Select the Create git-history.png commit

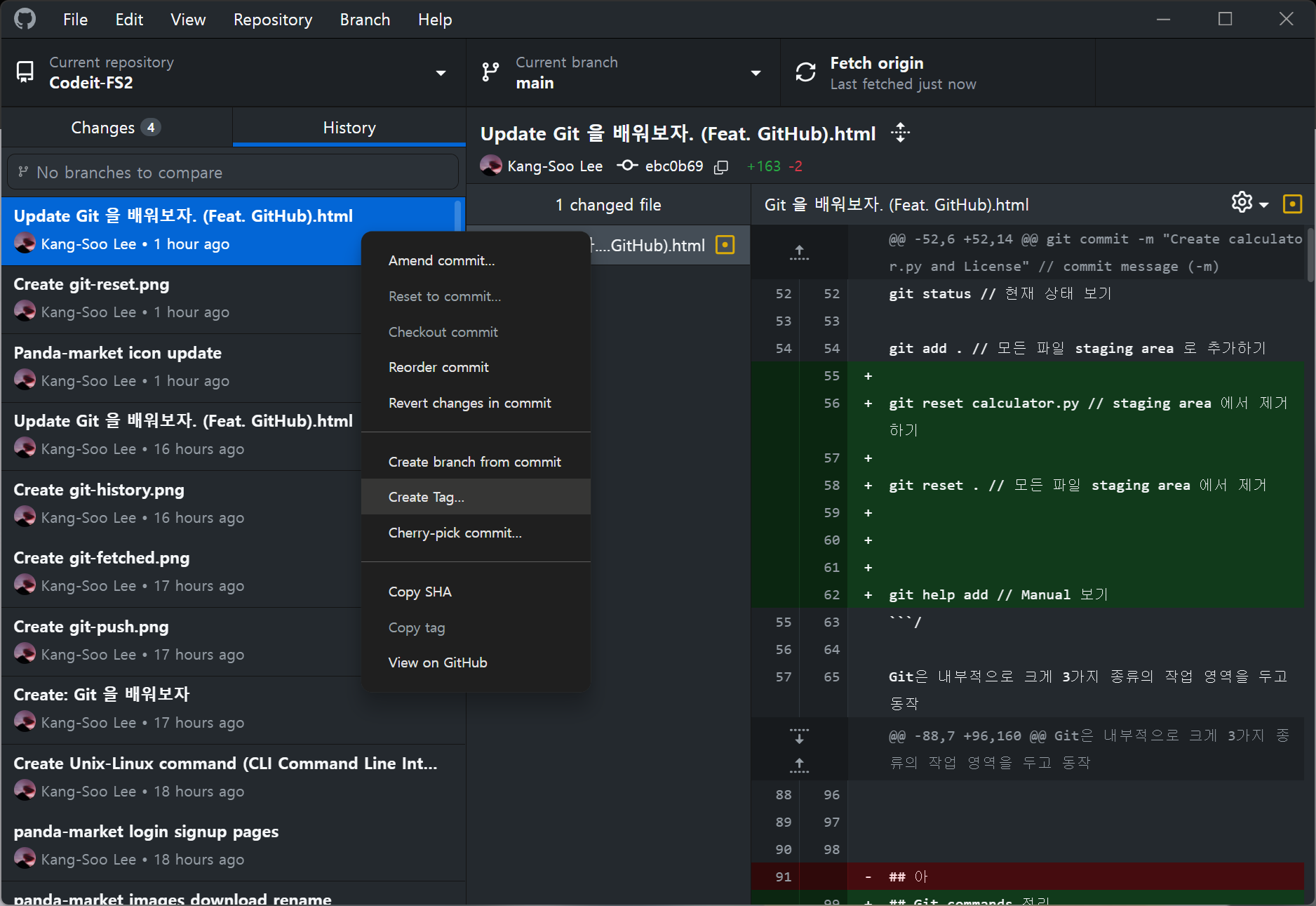coord(181,504)
